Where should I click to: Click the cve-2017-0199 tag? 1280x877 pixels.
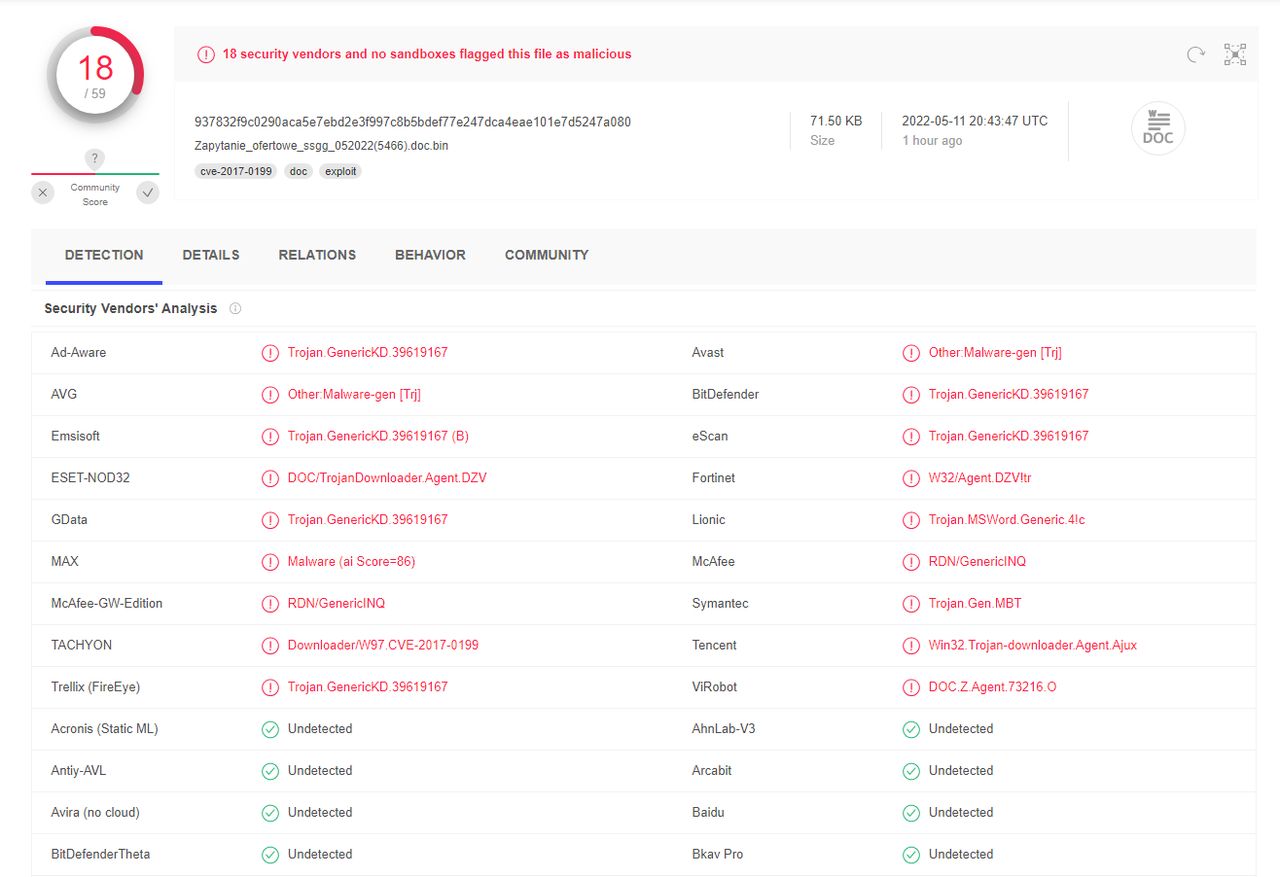click(236, 171)
